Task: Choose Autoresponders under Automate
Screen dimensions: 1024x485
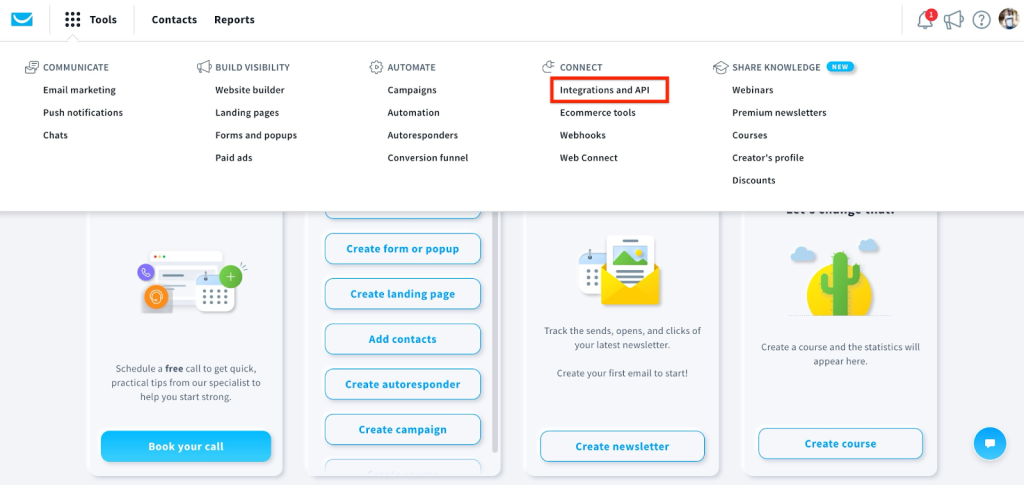Action: point(422,135)
